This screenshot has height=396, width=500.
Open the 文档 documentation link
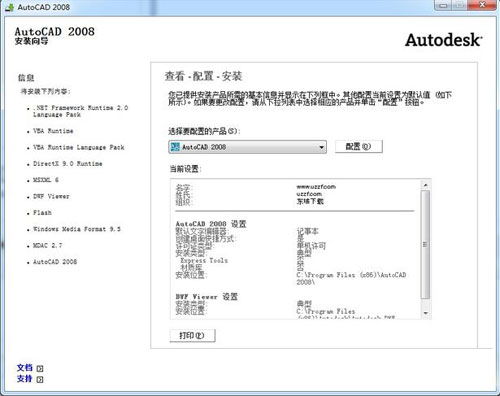[25, 368]
